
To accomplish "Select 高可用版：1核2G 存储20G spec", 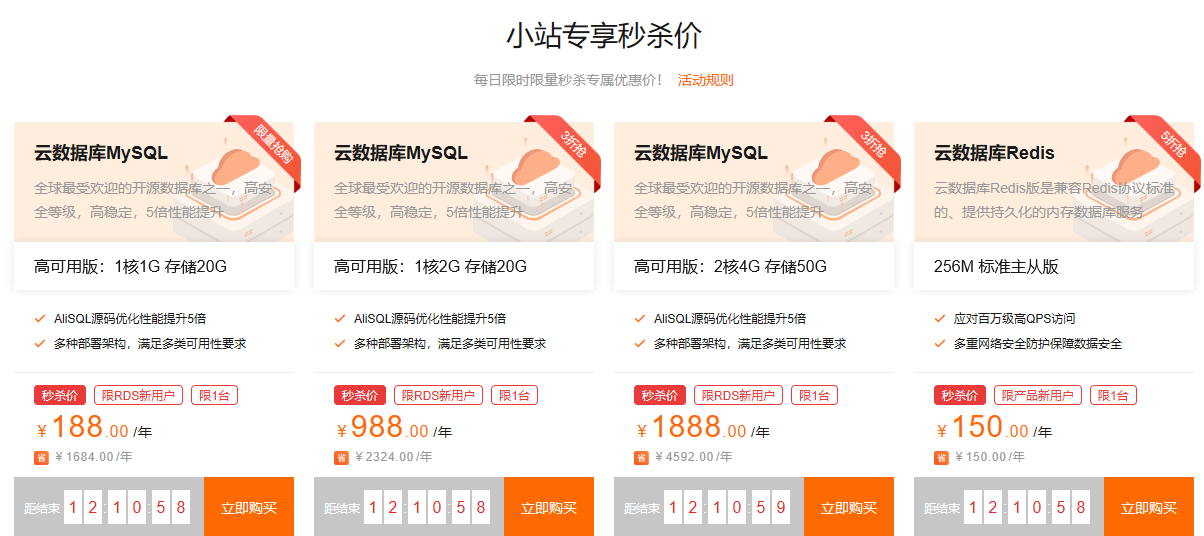I will point(454,266).
